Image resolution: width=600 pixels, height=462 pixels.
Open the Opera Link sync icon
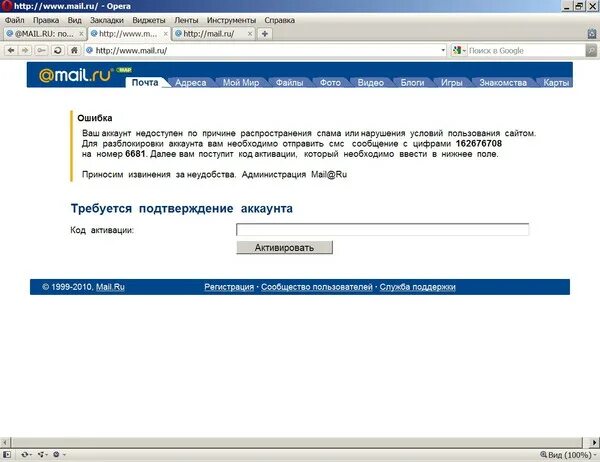coord(26,454)
